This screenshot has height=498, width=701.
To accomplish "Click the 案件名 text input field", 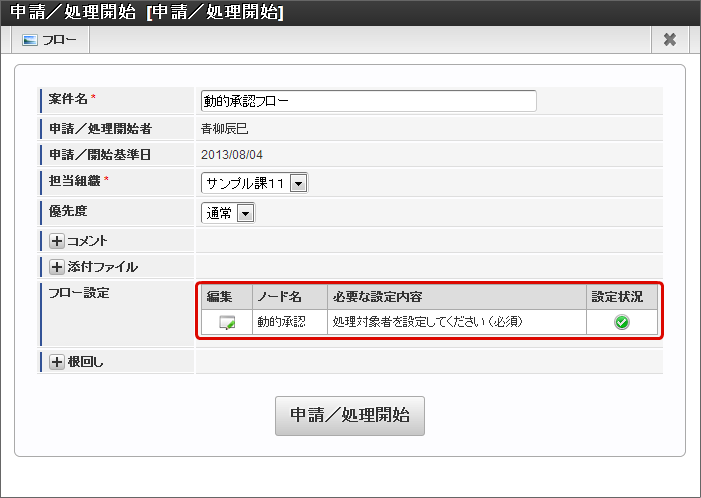I will (368, 101).
